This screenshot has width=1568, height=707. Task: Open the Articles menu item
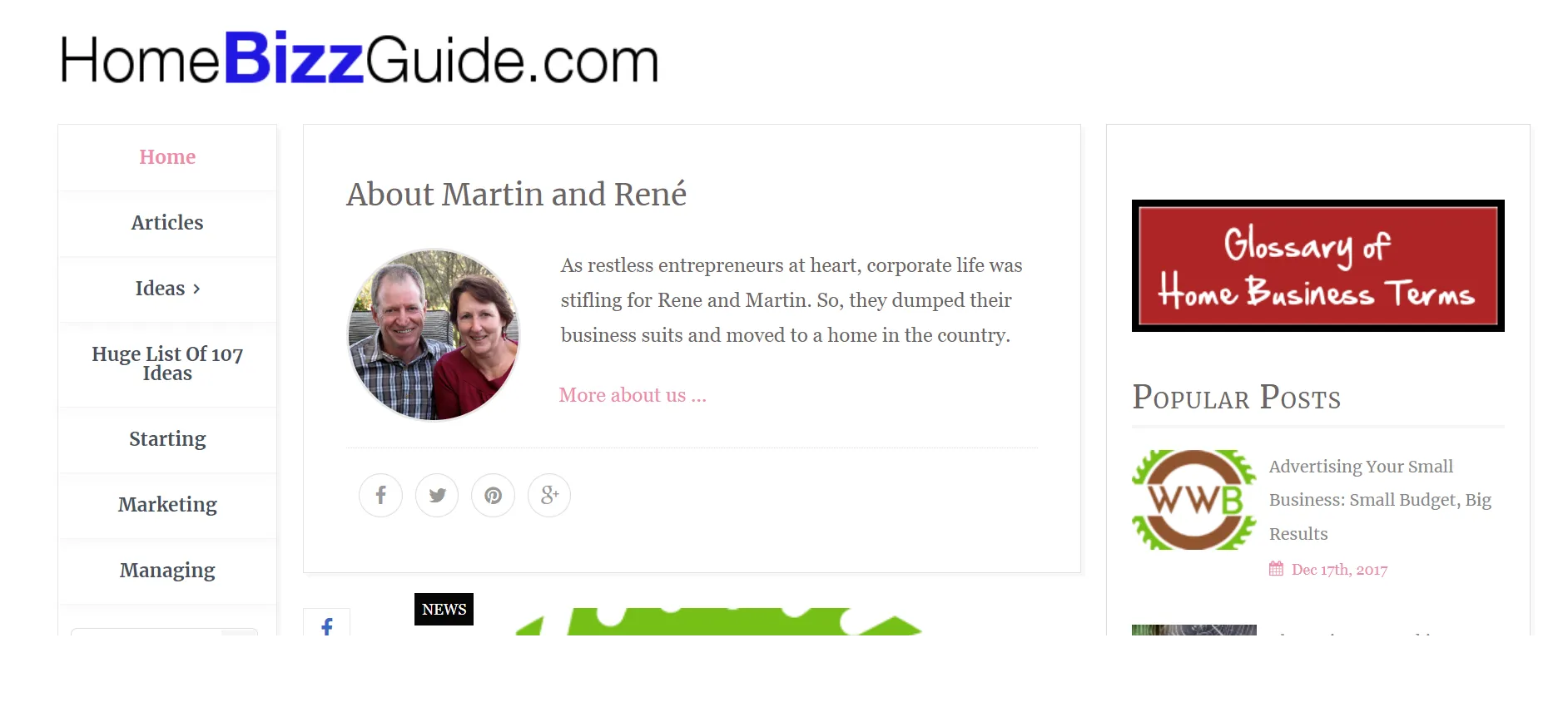tap(166, 222)
